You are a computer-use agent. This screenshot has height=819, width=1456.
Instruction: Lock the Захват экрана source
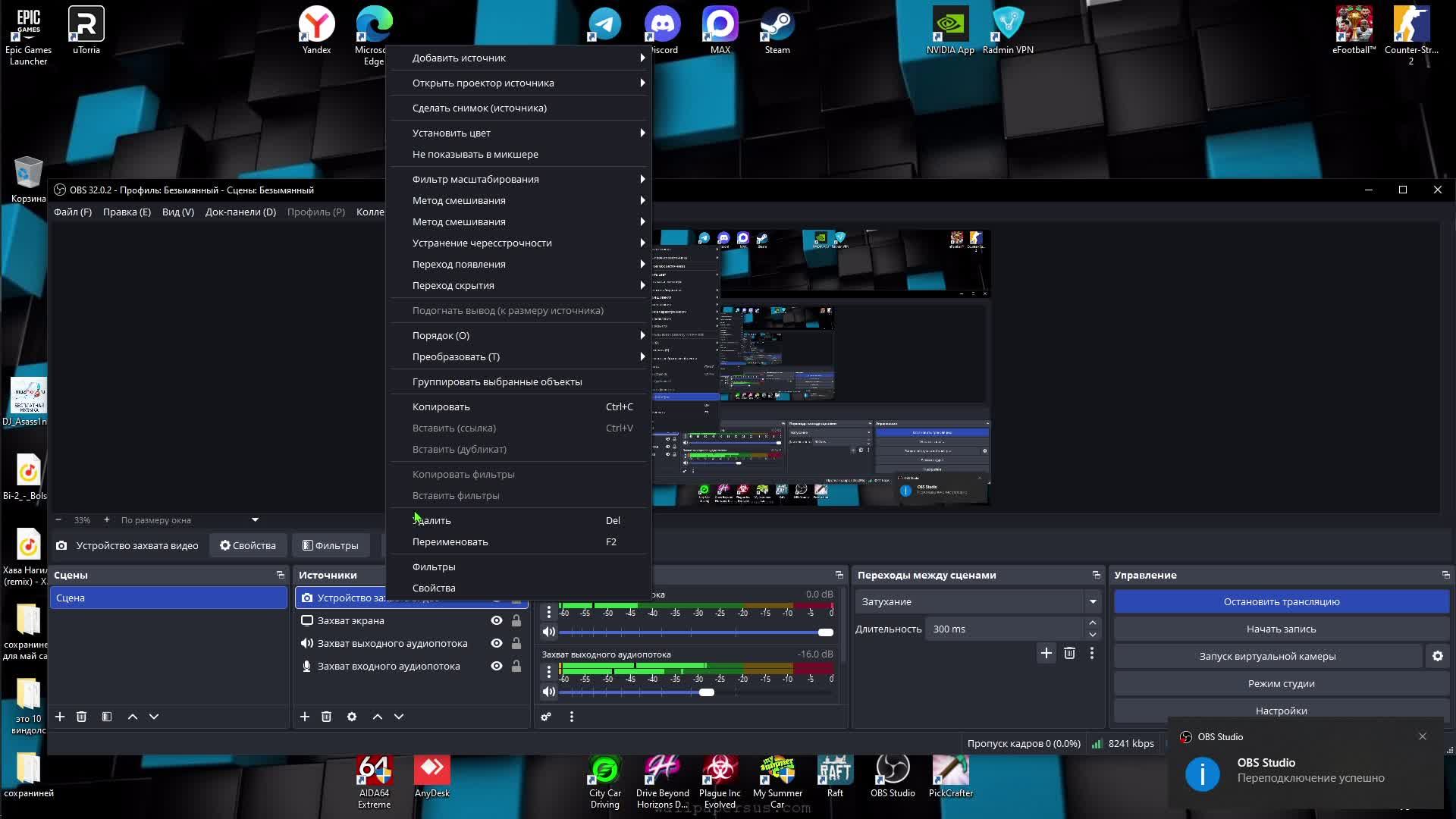(x=516, y=620)
